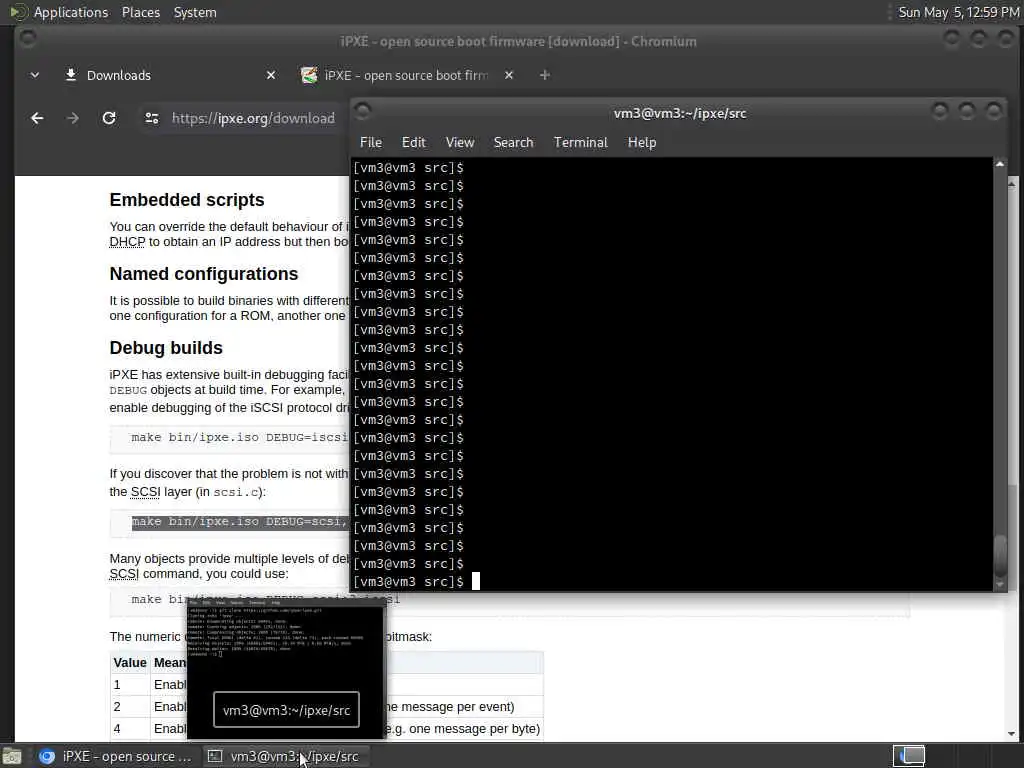This screenshot has width=1024, height=768.
Task: Click the Named configurations heading
Action: (x=204, y=274)
